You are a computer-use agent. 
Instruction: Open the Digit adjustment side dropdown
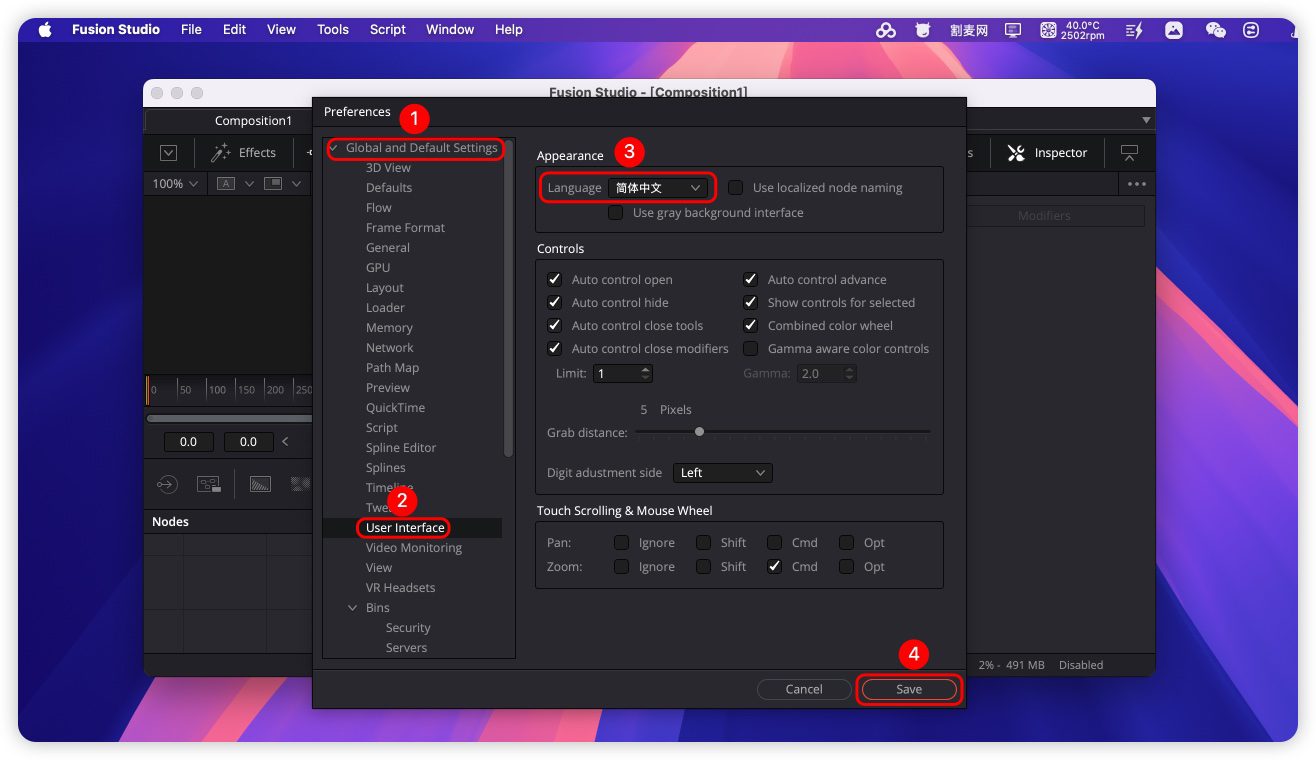point(722,473)
